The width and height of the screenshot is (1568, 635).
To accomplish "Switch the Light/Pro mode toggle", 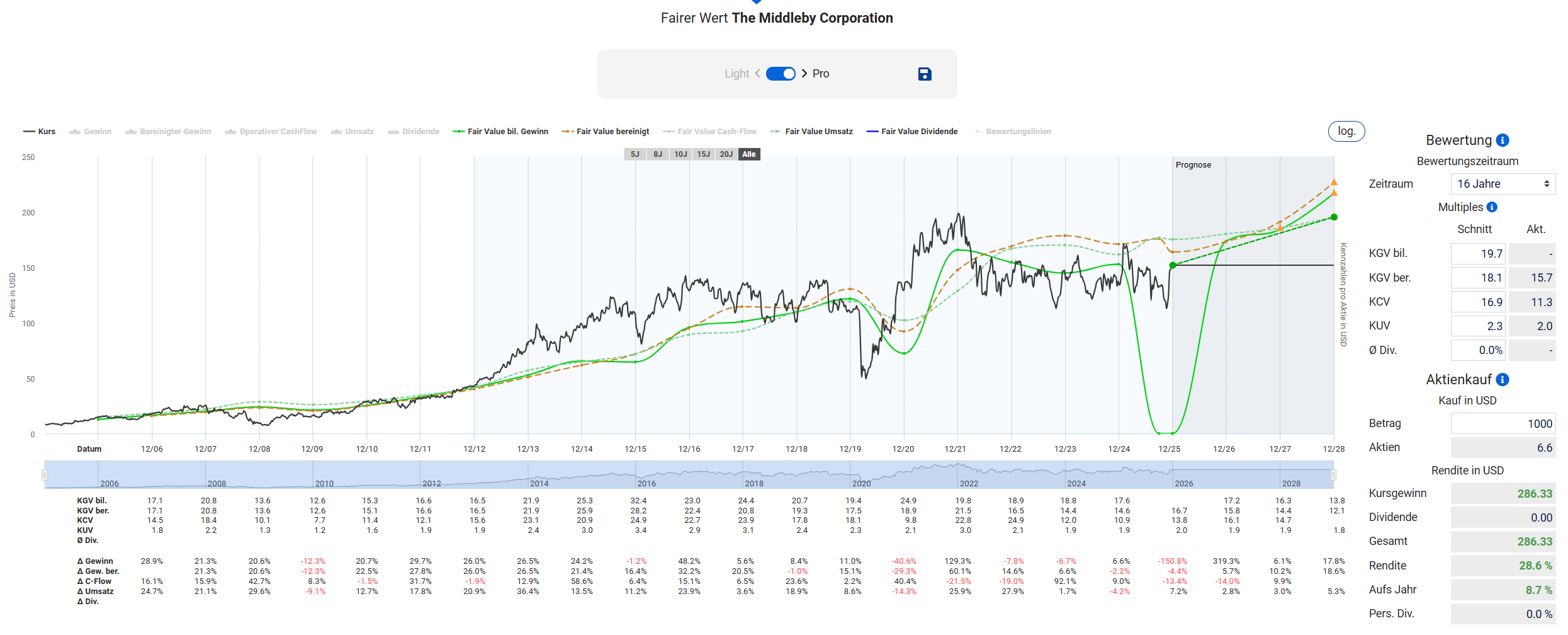I will click(x=781, y=74).
